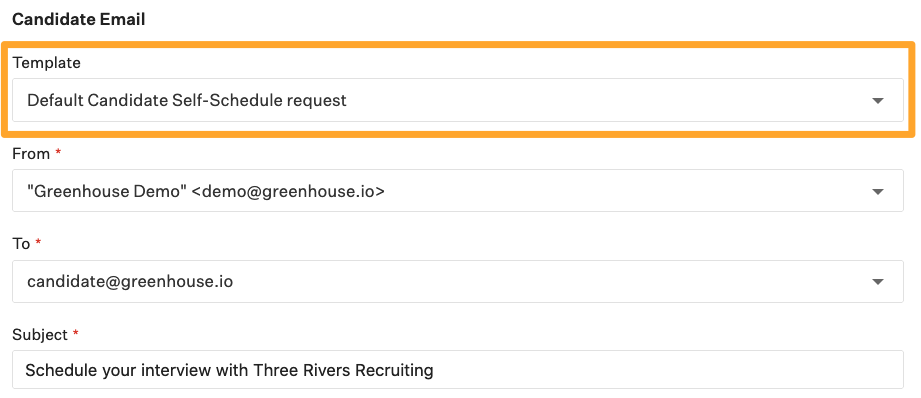This screenshot has width=921, height=398.
Task: Open the Template combo box
Action: (x=458, y=100)
